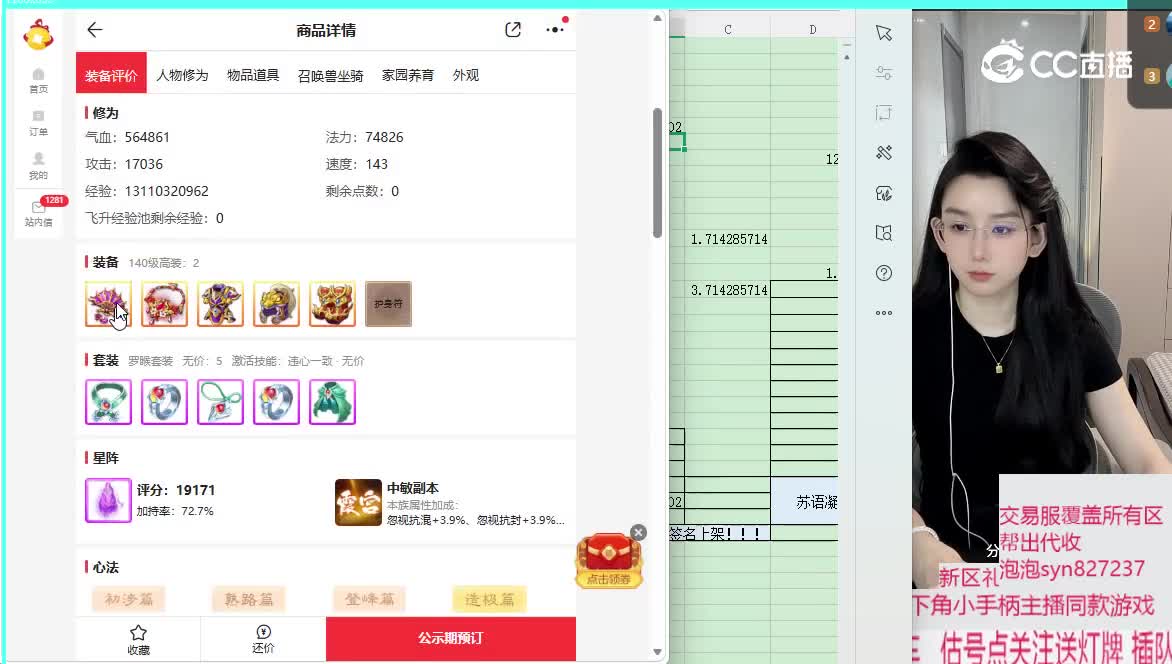Open the three-dots more icon in side toolbar
The height and width of the screenshot is (664, 1172).
(883, 313)
